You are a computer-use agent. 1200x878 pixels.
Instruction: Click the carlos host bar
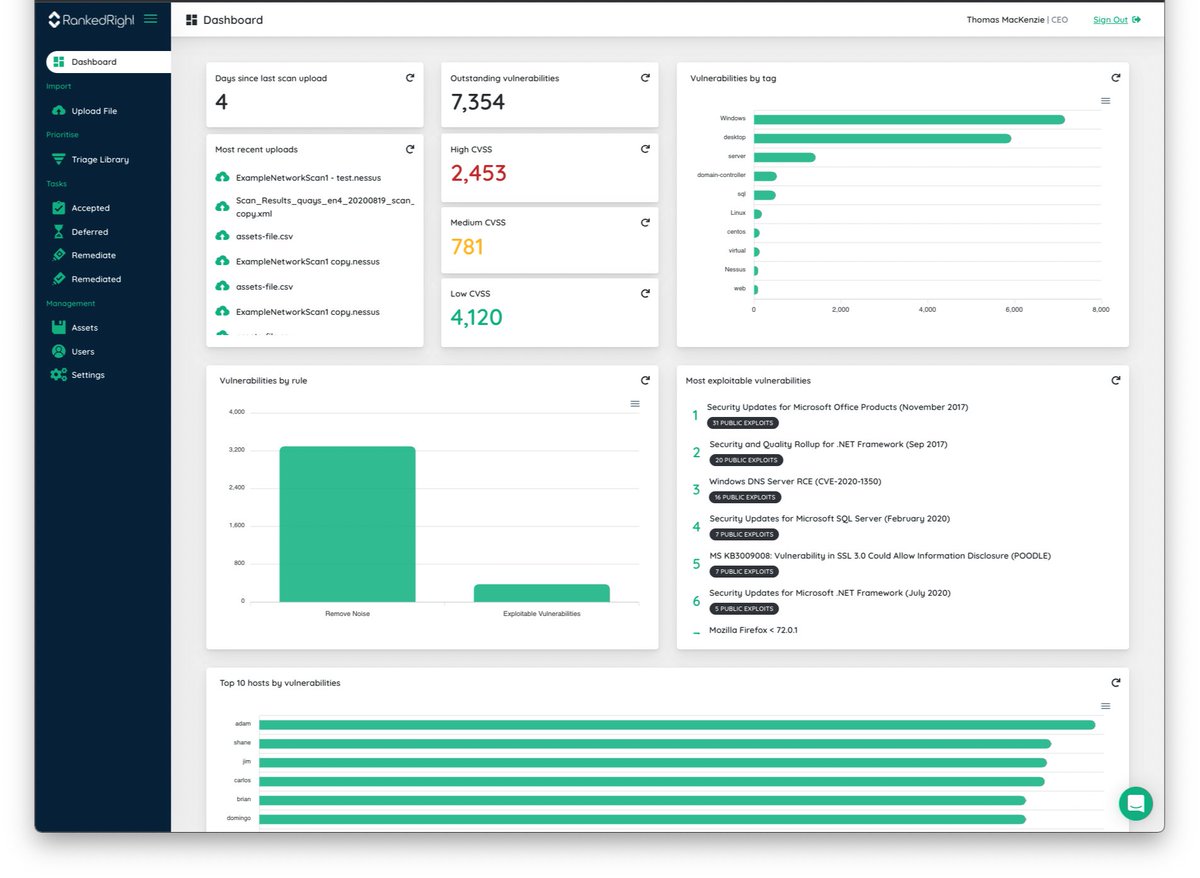coord(652,781)
